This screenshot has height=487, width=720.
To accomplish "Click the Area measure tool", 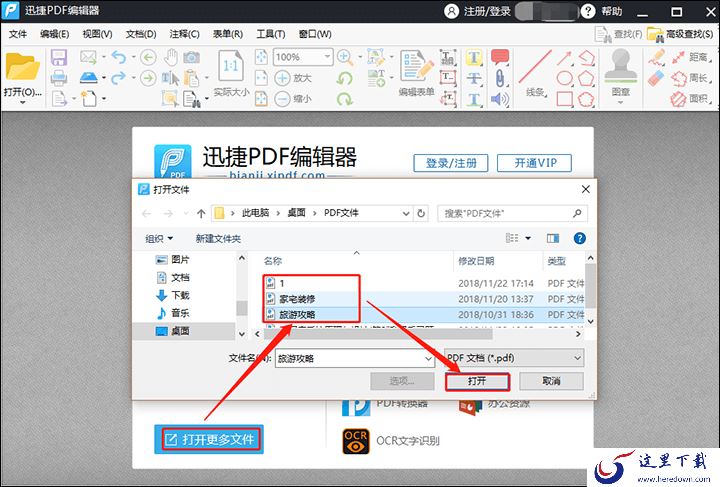I will click(x=690, y=99).
